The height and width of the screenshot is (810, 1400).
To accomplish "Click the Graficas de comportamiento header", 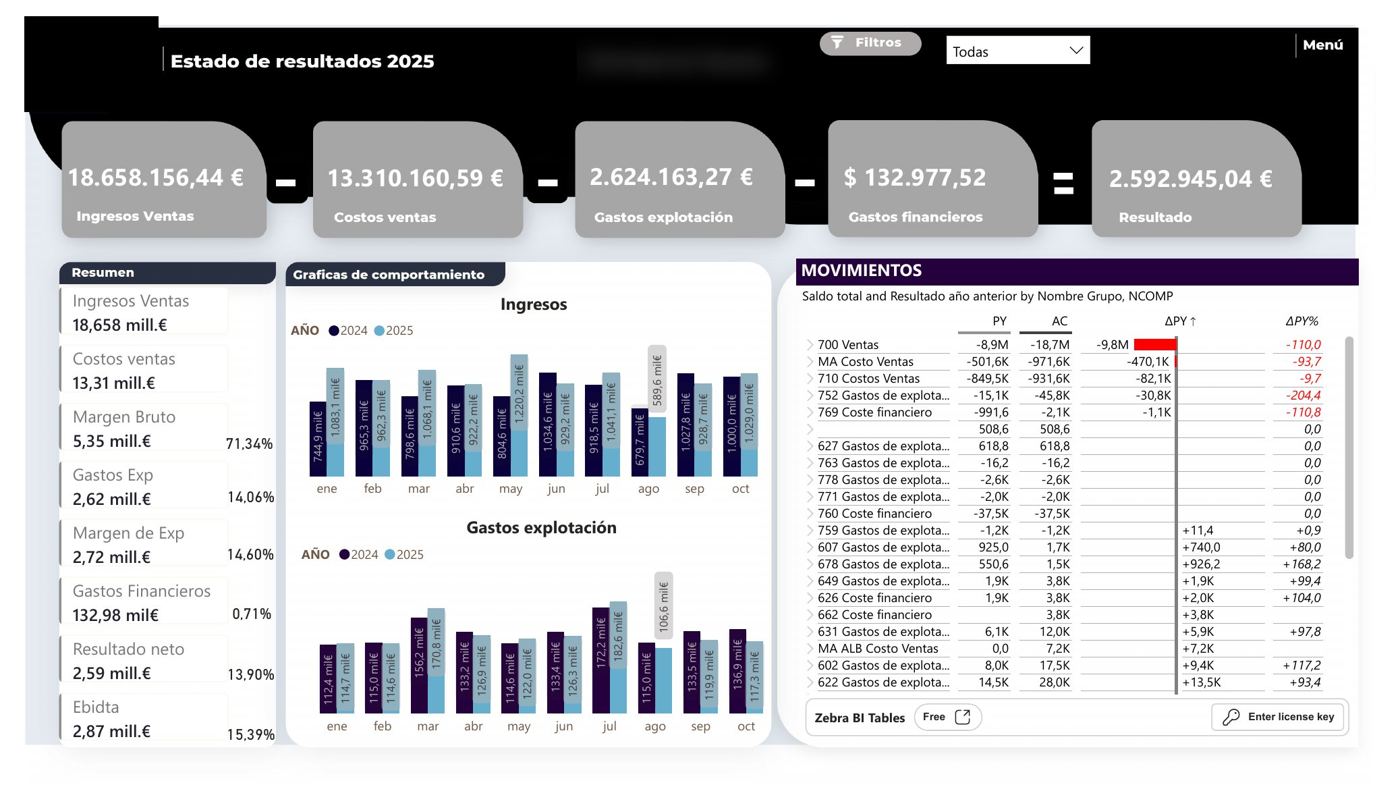I will point(395,275).
